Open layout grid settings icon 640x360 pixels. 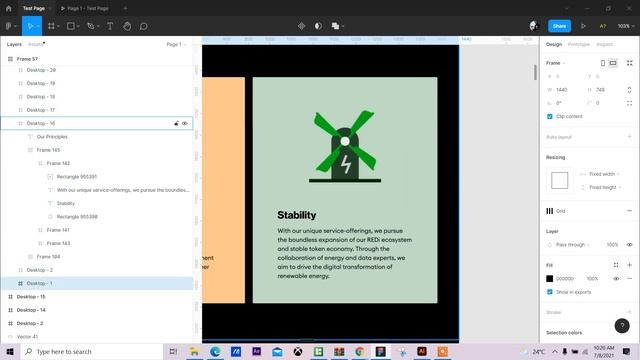tap(550, 211)
